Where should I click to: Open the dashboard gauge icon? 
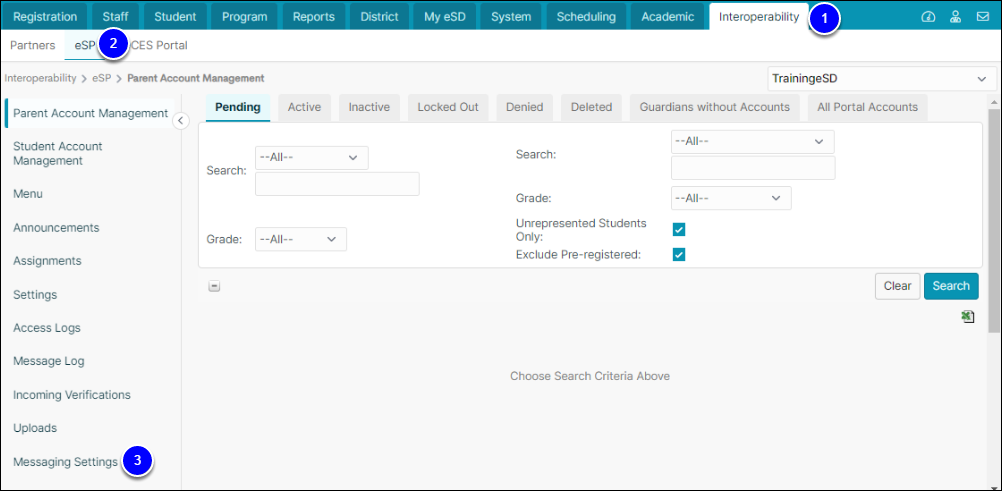(x=928, y=17)
